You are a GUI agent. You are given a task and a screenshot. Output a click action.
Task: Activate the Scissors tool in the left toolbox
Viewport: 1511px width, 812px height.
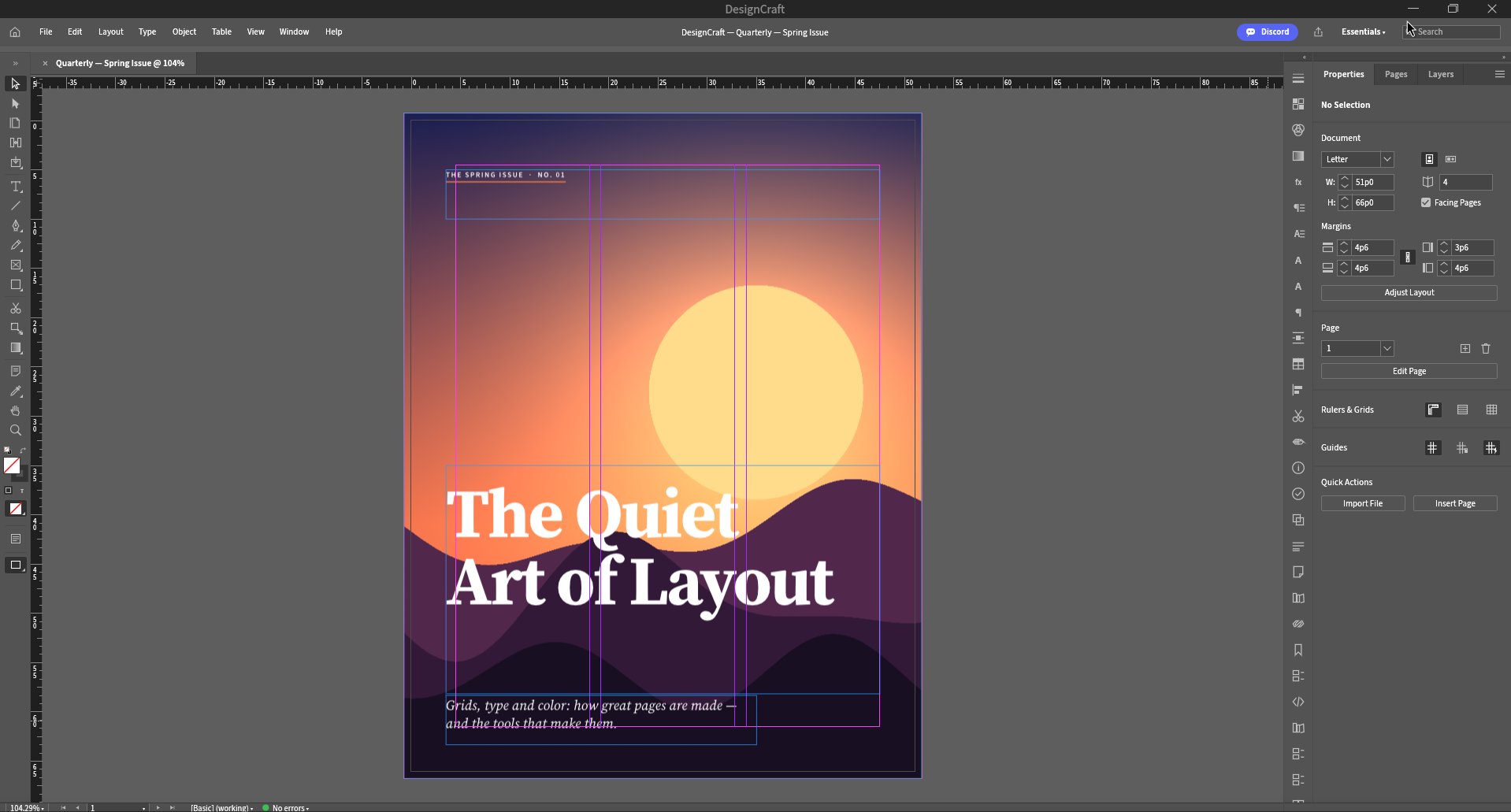(x=16, y=308)
